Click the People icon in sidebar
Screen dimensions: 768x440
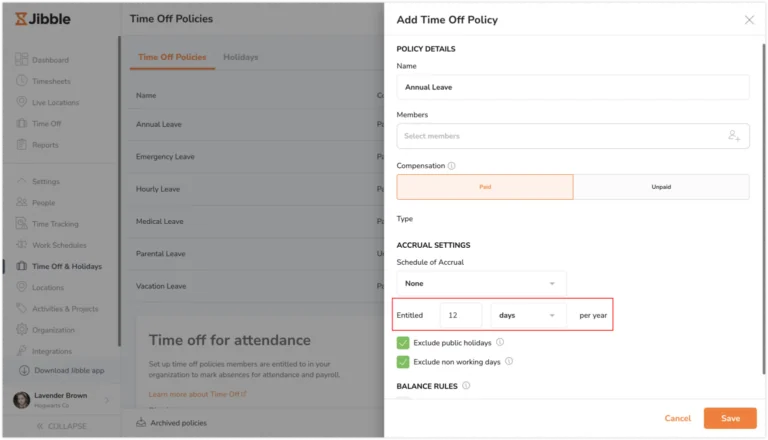pos(22,202)
